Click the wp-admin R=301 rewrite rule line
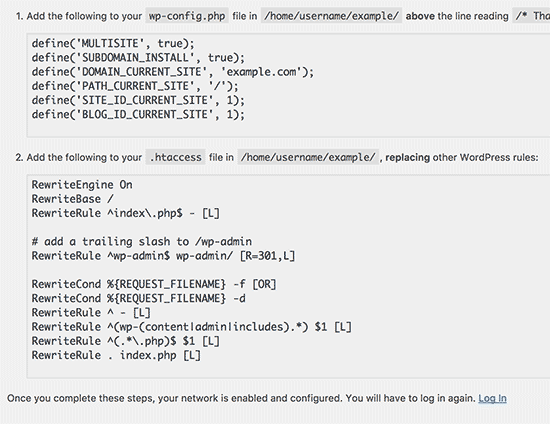 pos(163,256)
